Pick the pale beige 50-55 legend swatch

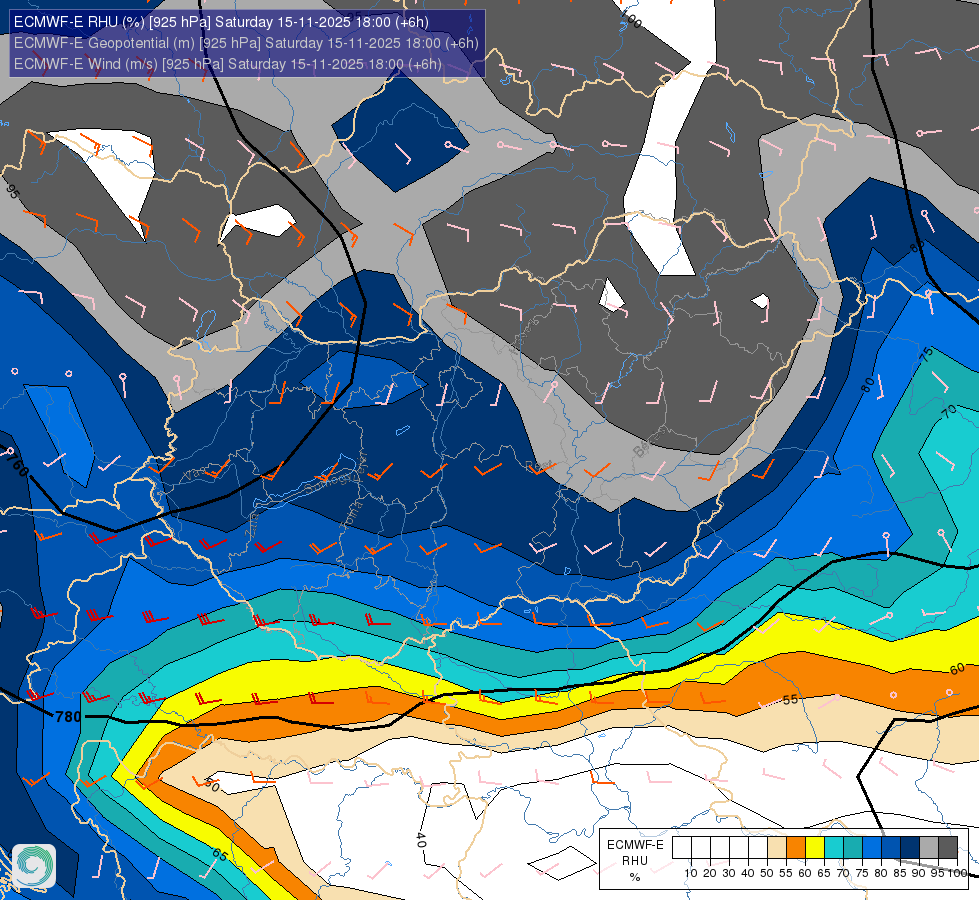[777, 848]
